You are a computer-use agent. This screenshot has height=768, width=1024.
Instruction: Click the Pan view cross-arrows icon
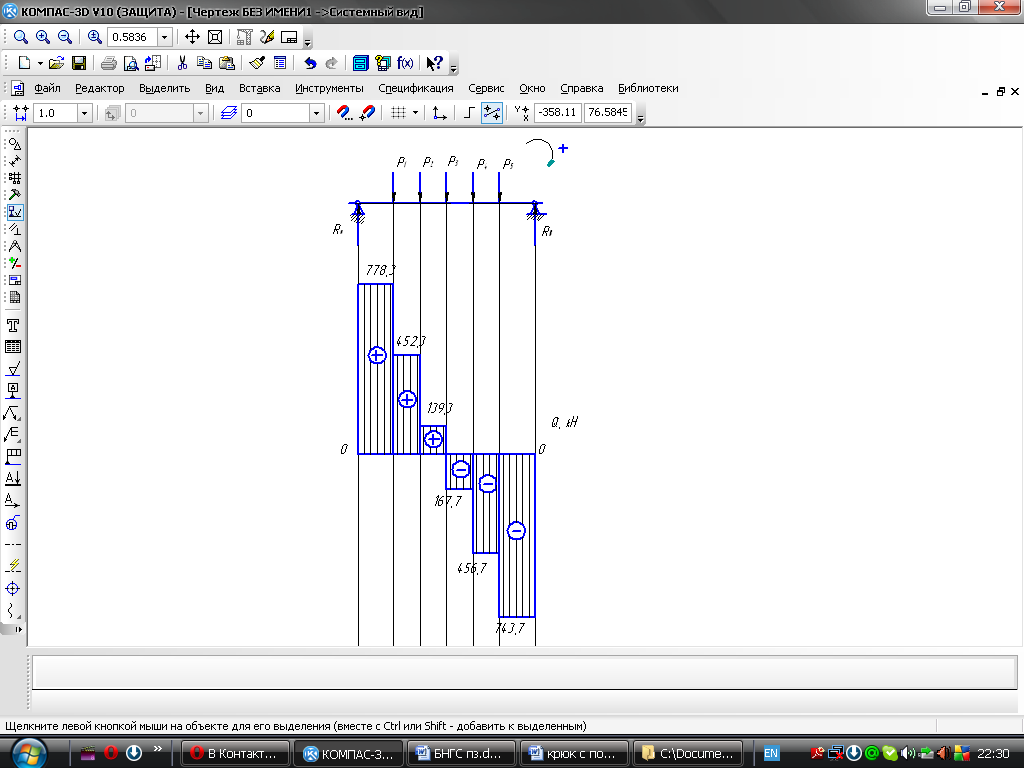pyautogui.click(x=193, y=37)
